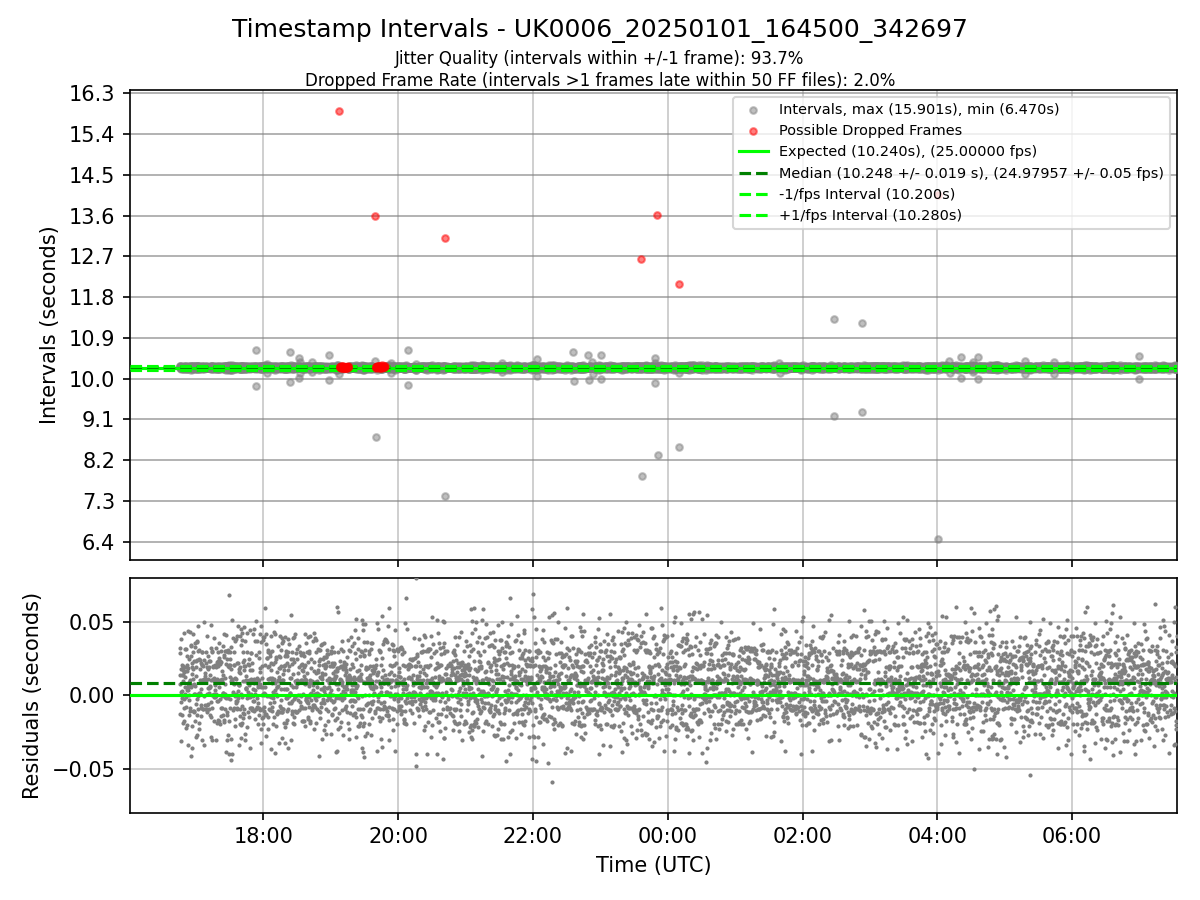Screen dimensions: 1200x900
Task: Click the 06:00 time tick label
Action: [x=1072, y=834]
